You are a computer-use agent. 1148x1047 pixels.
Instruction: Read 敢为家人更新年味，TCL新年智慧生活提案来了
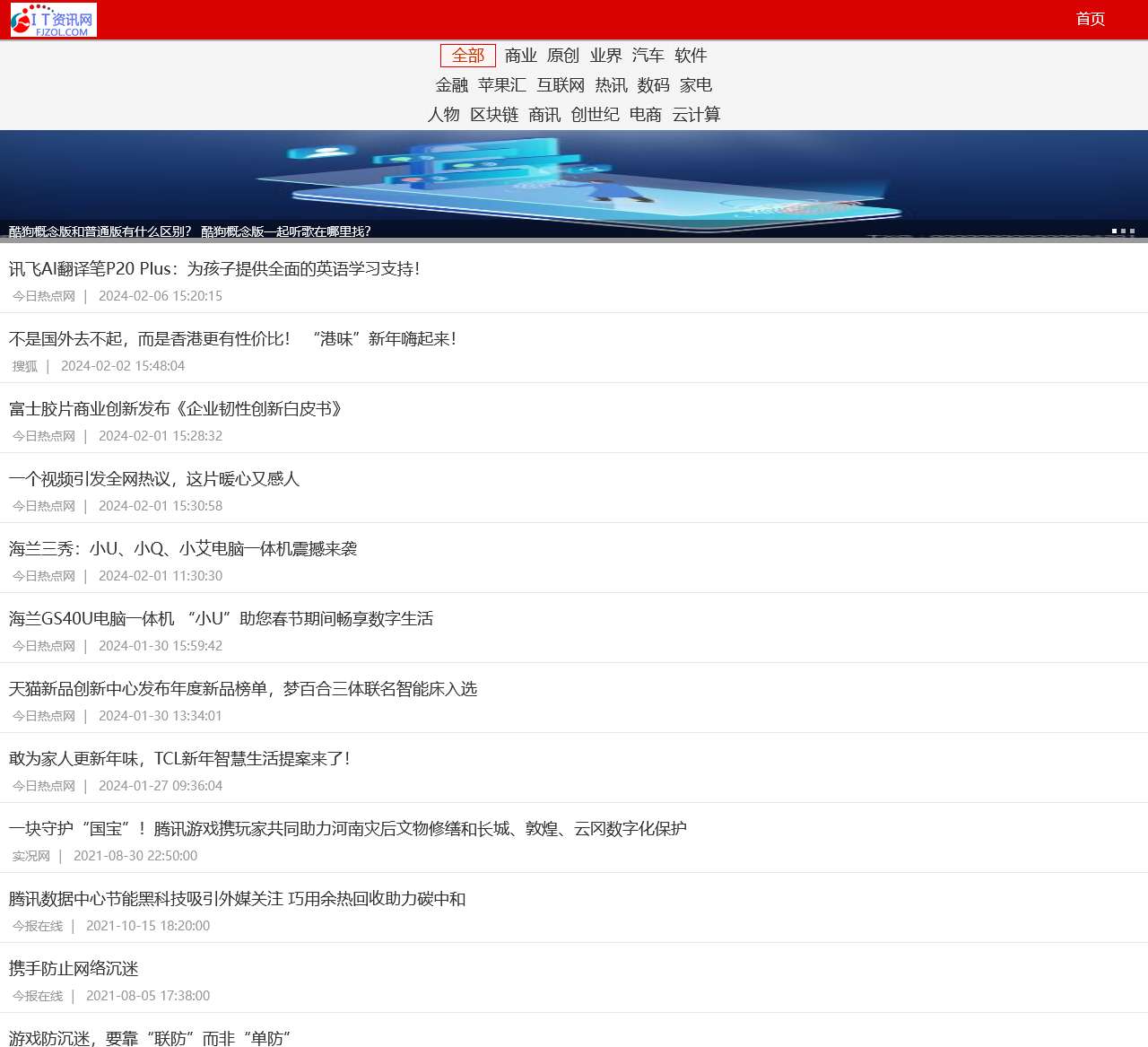pyautogui.click(x=179, y=759)
